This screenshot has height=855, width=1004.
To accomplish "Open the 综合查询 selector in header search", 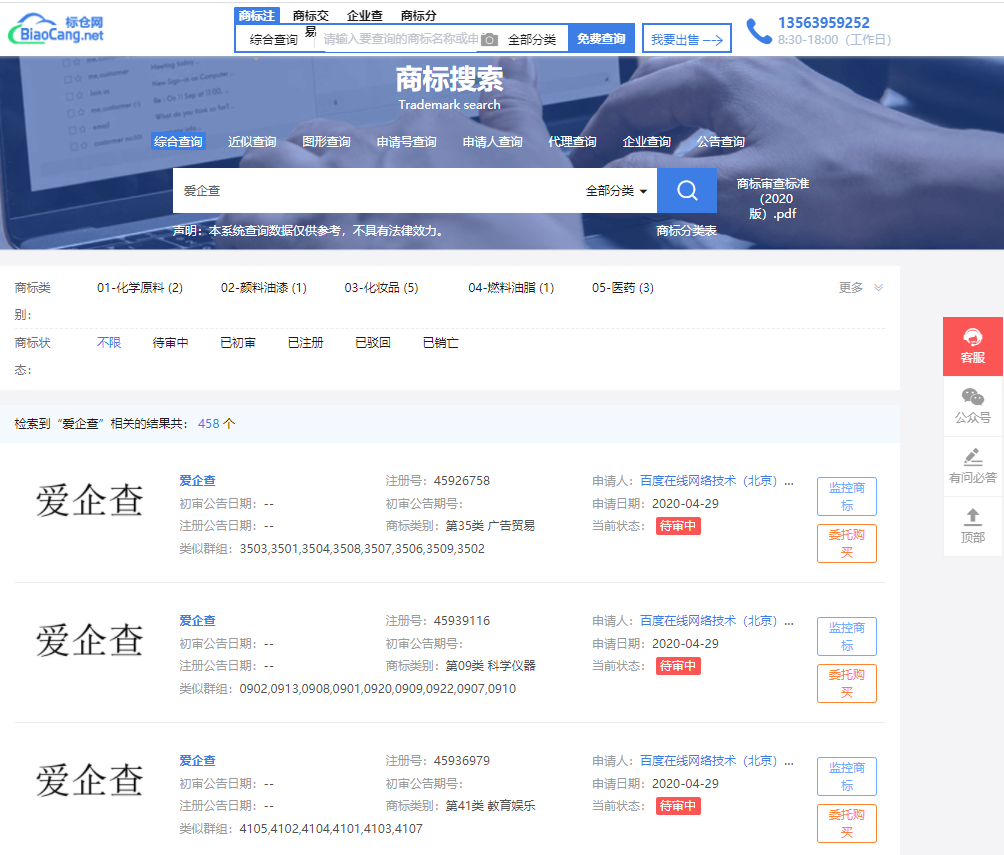I will pyautogui.click(x=274, y=40).
